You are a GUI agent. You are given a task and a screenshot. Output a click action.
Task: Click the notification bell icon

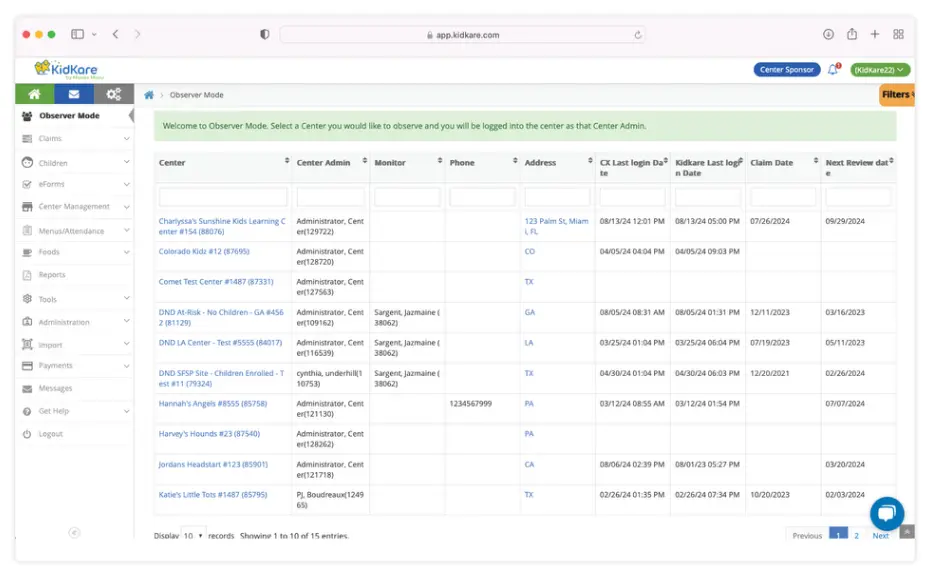pyautogui.click(x=833, y=70)
